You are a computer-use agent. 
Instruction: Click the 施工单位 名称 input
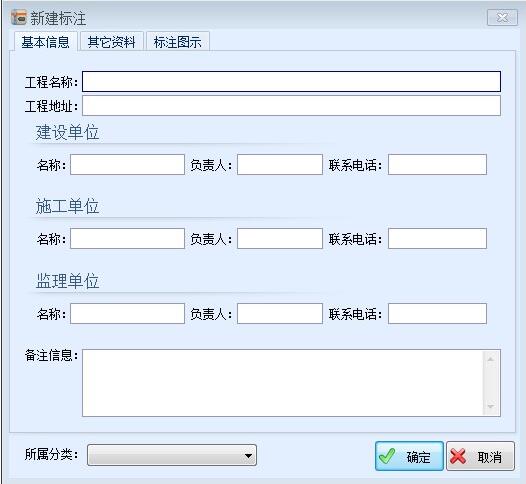coord(127,238)
